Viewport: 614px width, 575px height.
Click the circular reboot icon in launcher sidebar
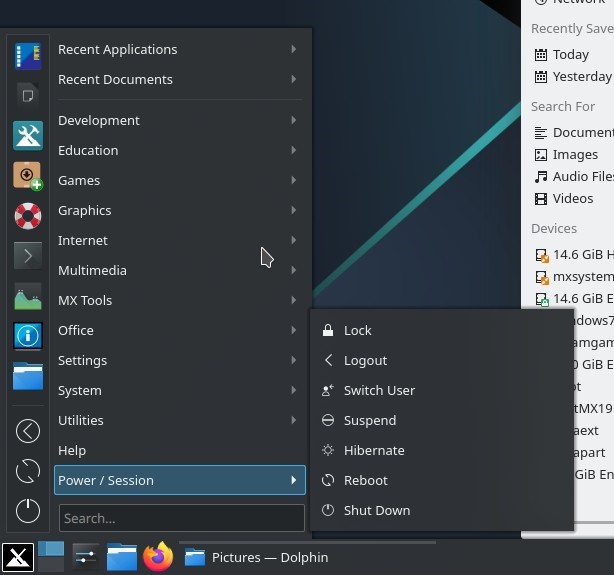28,470
